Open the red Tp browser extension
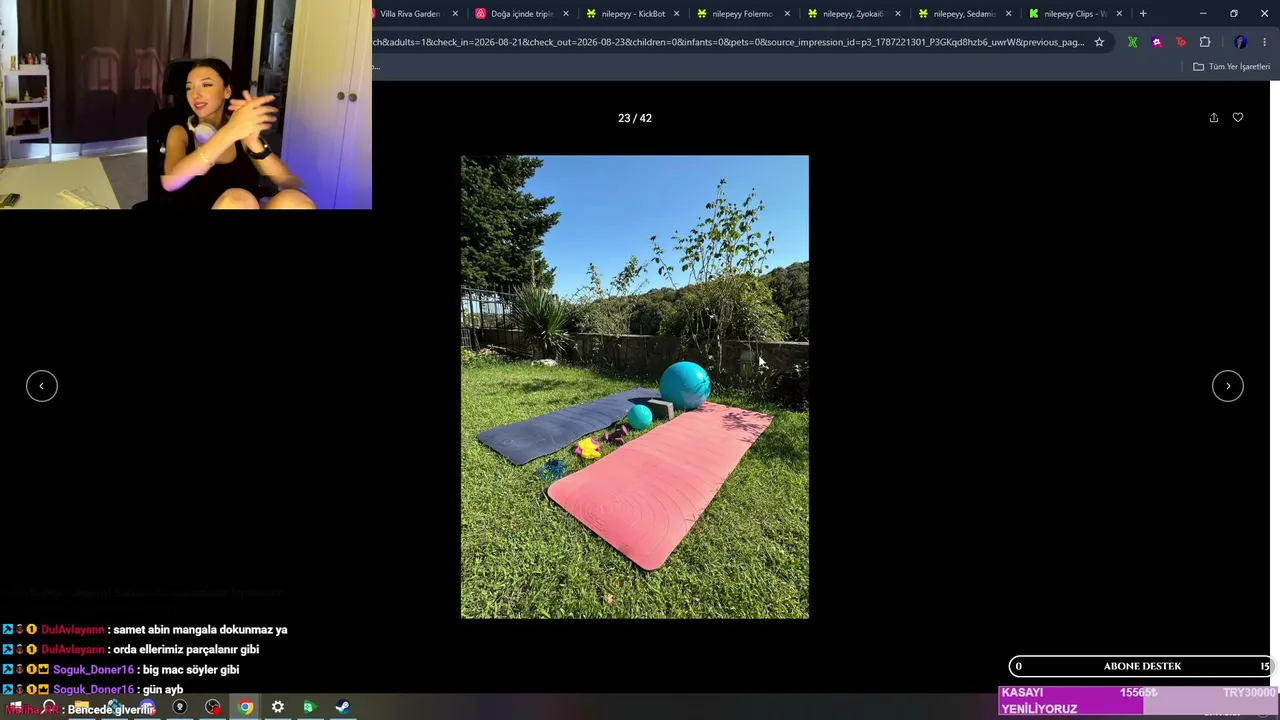Image resolution: width=1280 pixels, height=720 pixels. click(1181, 42)
